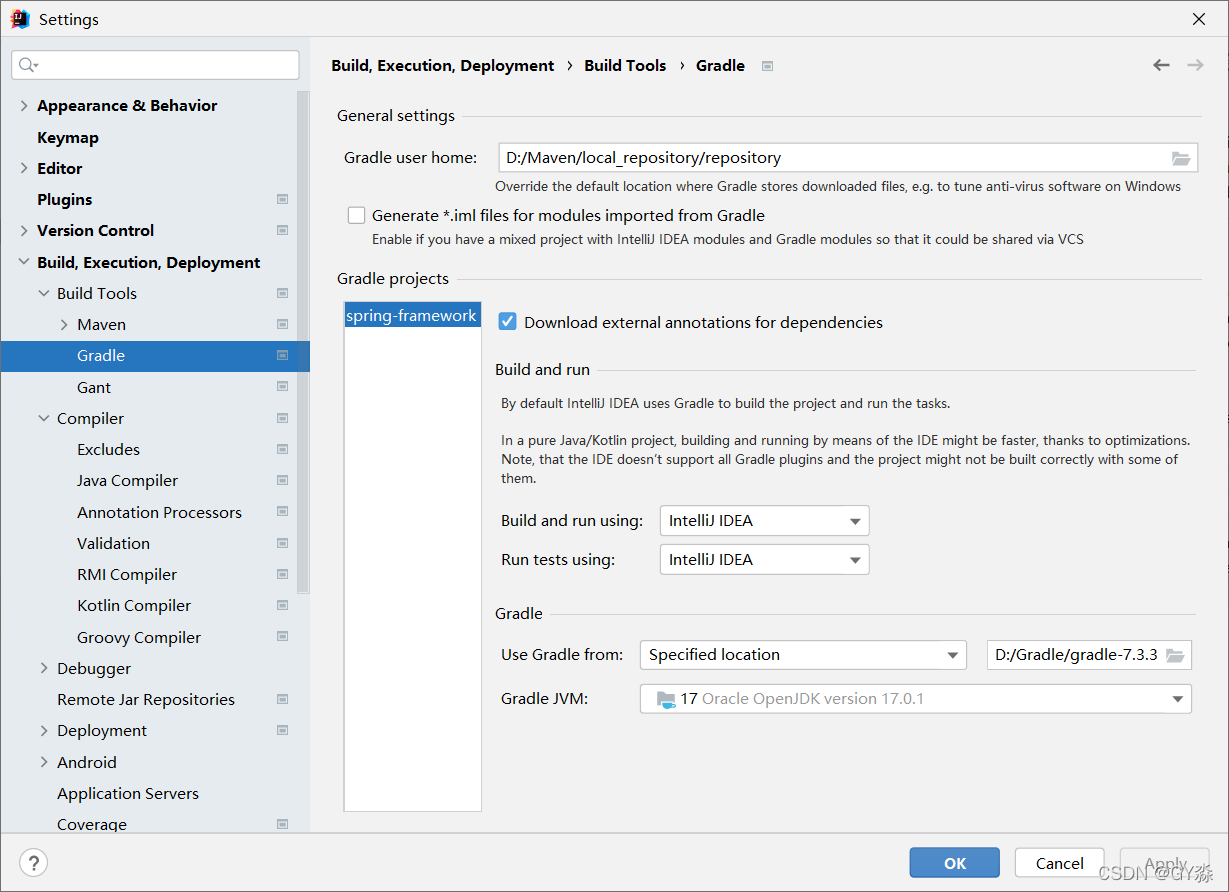Click the project icon beside Maven row

(282, 325)
